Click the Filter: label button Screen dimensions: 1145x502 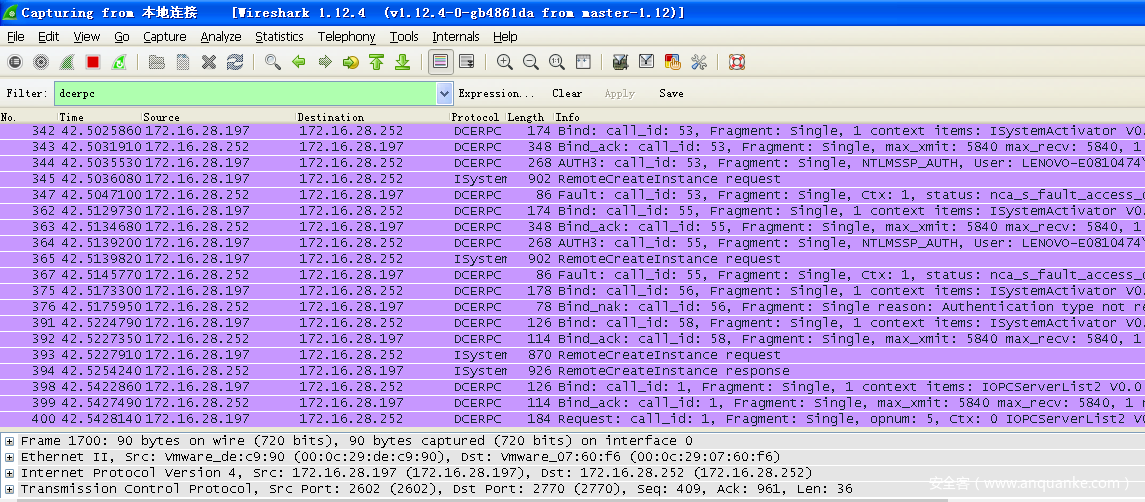[26, 94]
